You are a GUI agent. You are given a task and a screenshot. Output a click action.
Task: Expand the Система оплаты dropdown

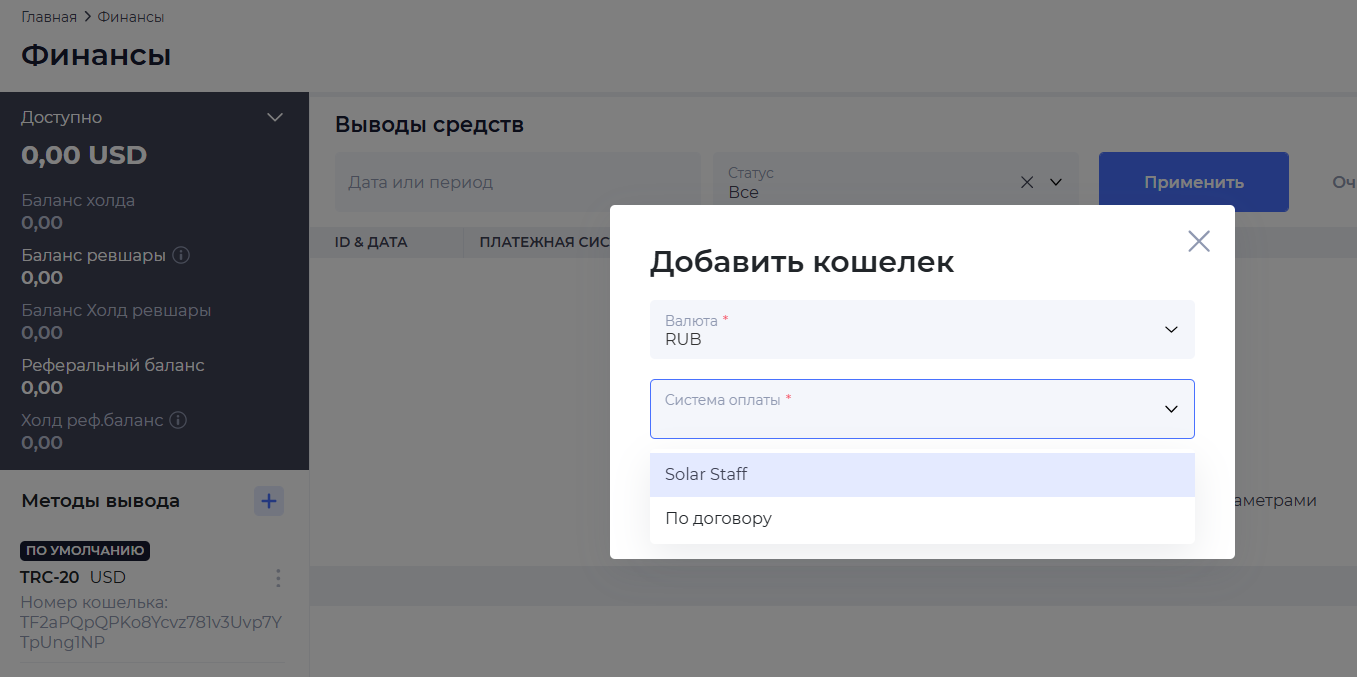tap(921, 409)
